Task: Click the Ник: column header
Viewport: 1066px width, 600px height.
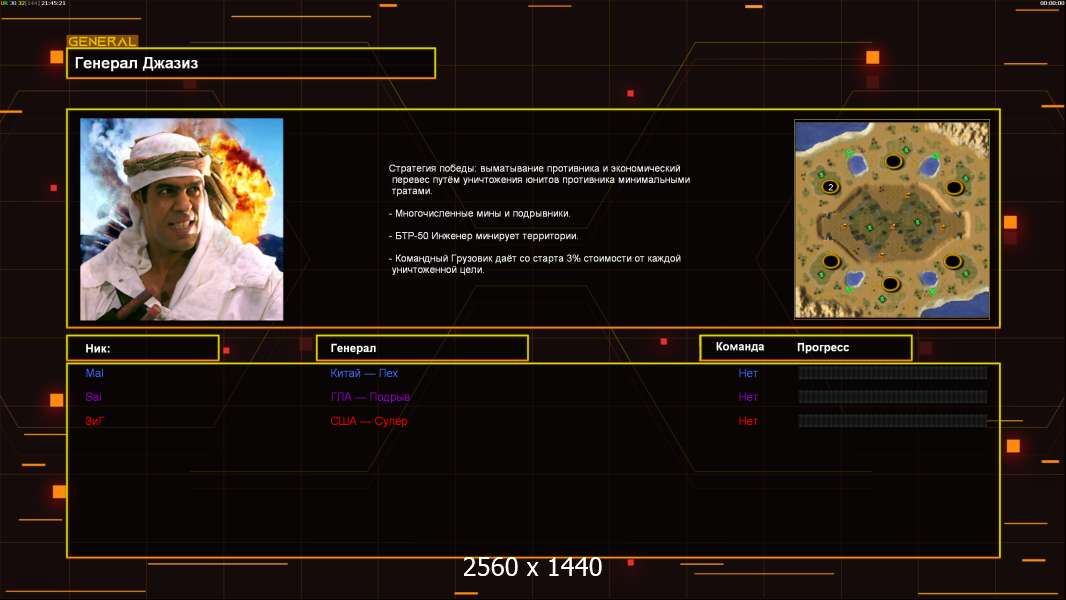Action: pos(142,348)
